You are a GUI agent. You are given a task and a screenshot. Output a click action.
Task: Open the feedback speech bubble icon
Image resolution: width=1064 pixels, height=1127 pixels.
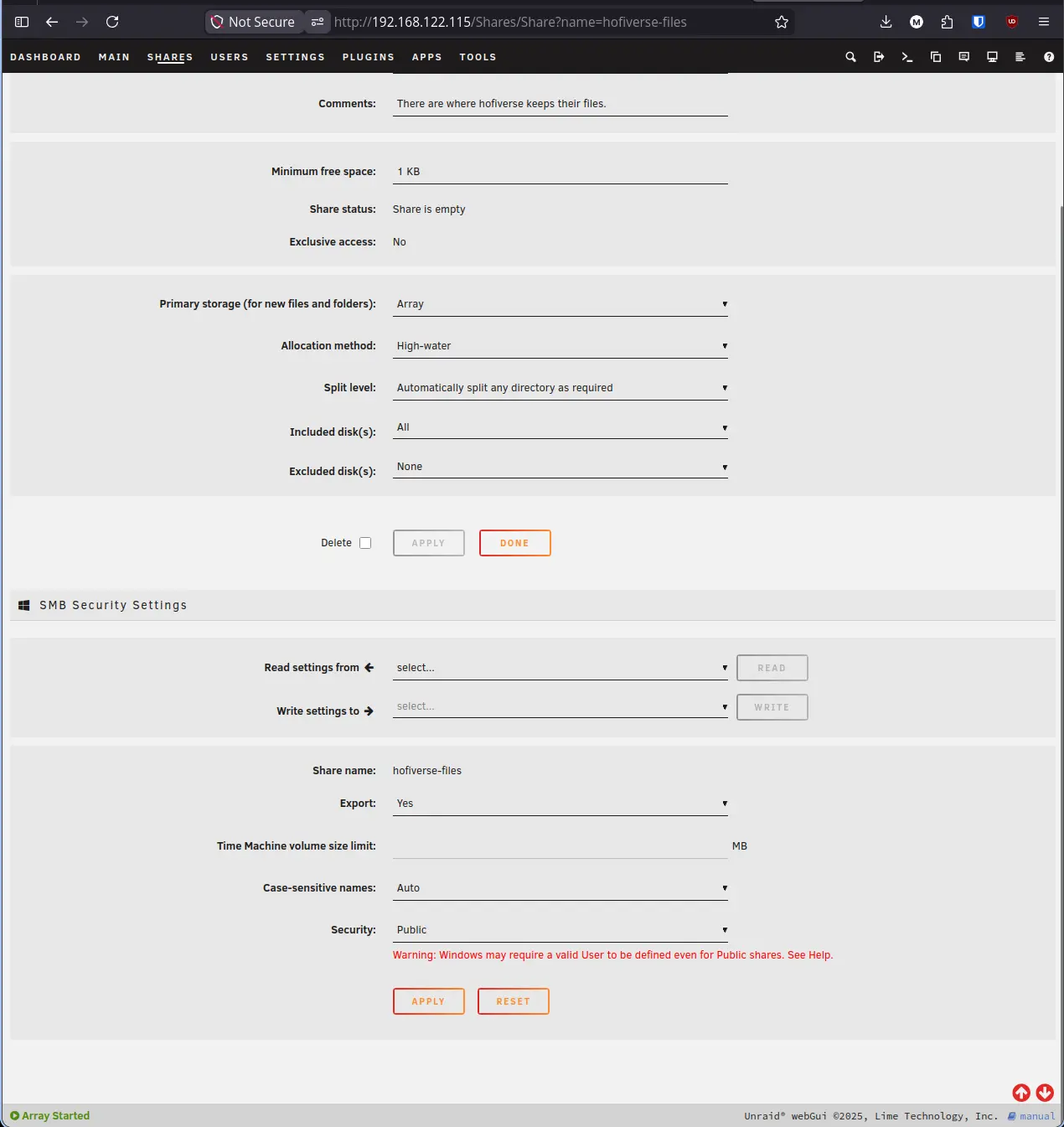[964, 57]
